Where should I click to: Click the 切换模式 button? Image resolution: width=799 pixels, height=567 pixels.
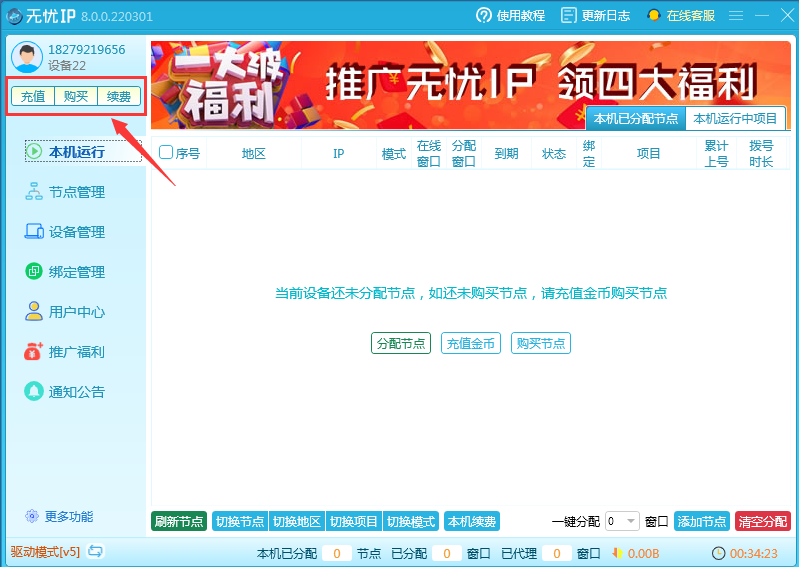[411, 521]
